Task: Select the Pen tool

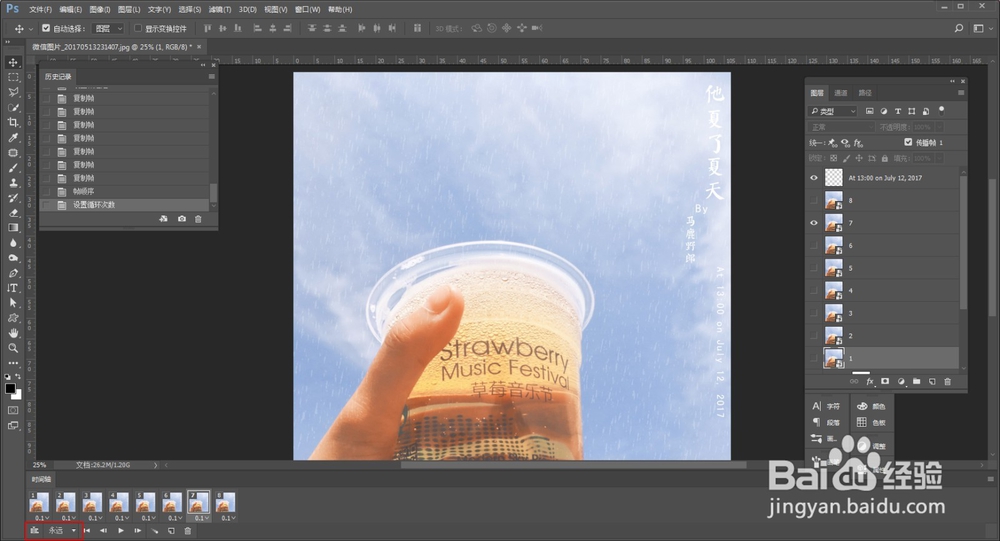Action: 13,273
